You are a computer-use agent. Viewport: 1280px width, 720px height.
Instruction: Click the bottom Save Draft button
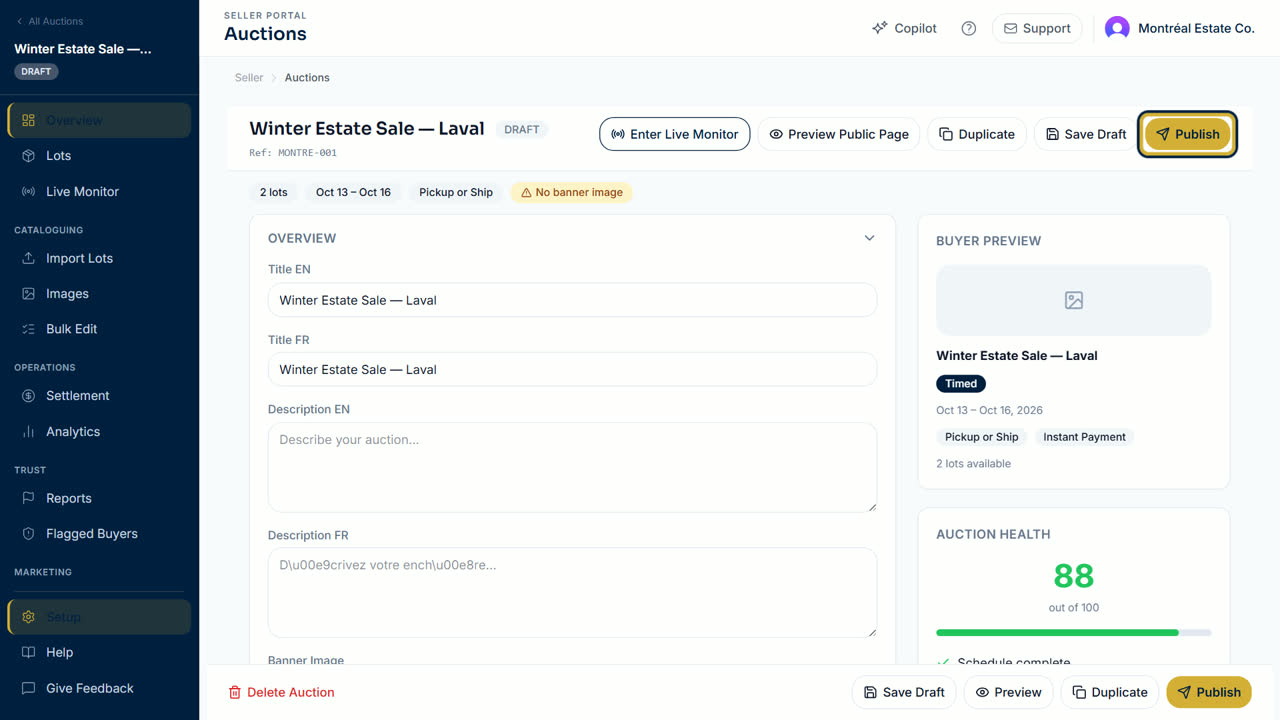904,692
